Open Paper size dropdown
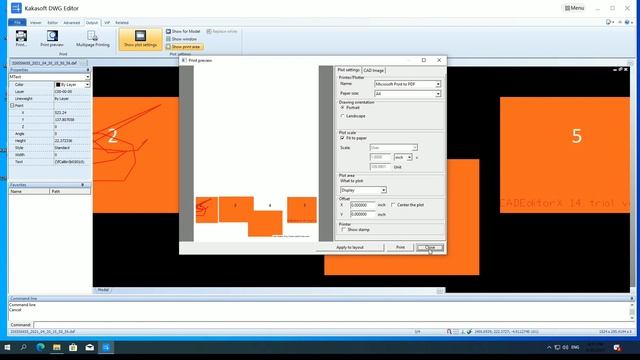This screenshot has height=360, width=640. tap(438, 94)
